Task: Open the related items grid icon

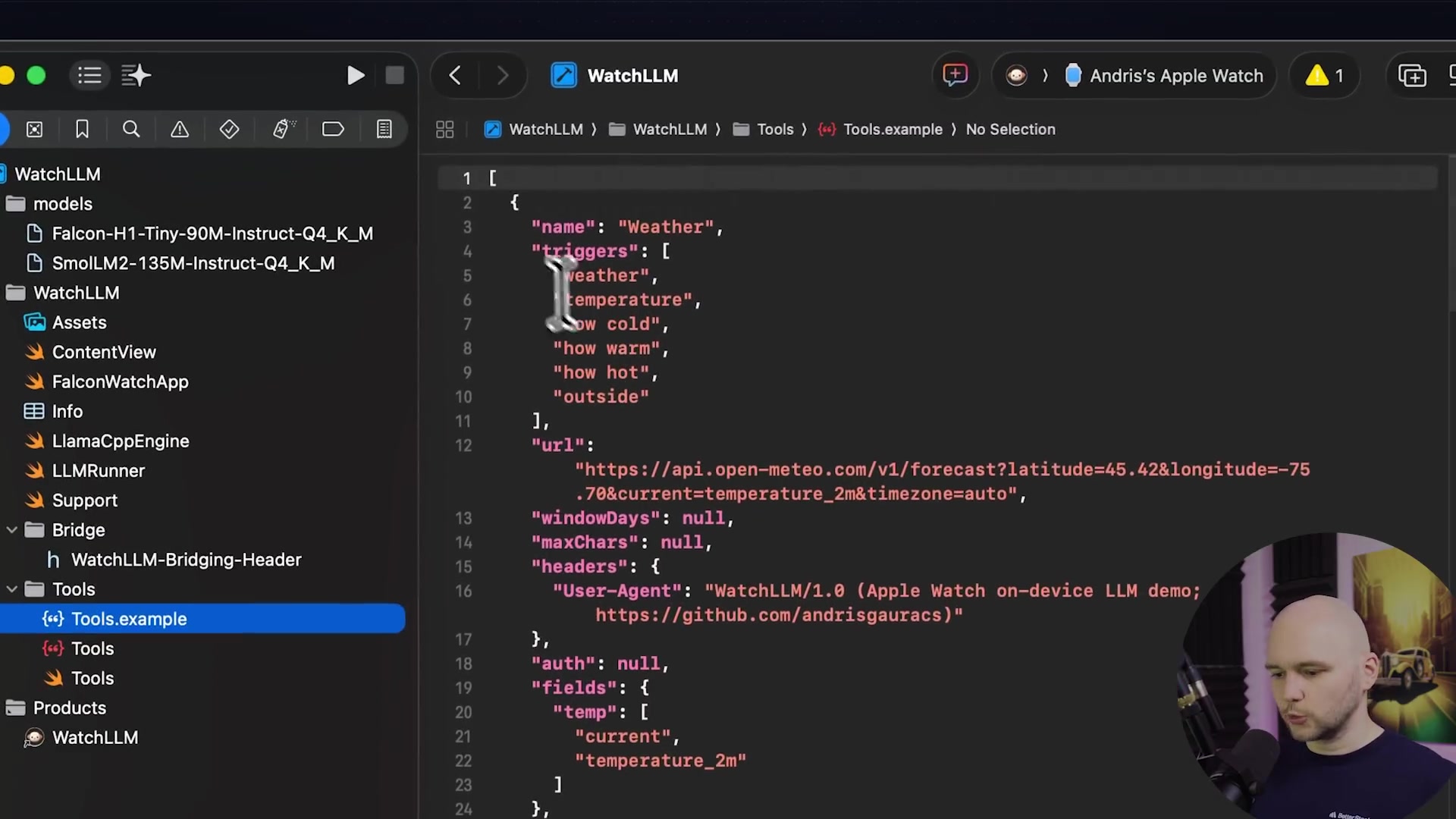Action: point(445,130)
